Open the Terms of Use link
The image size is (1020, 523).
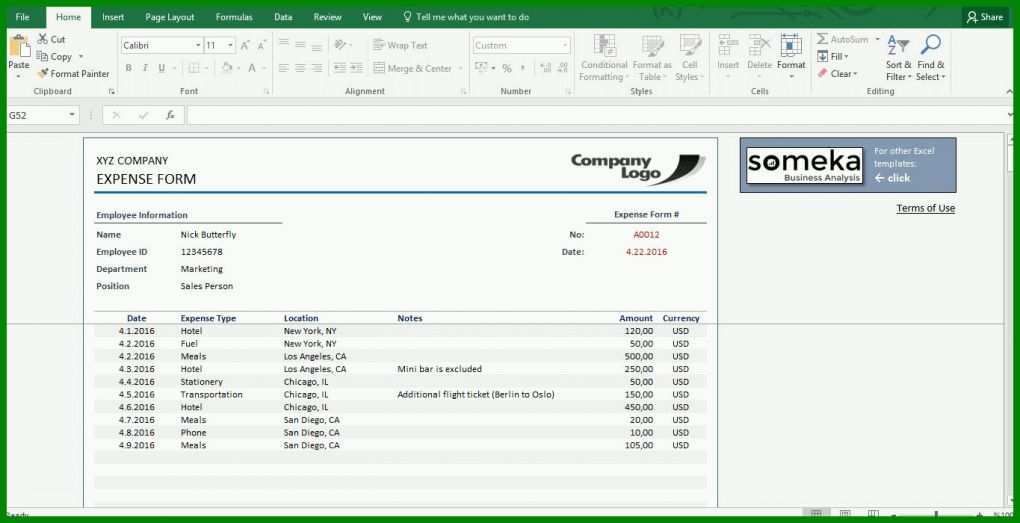[x=926, y=208]
